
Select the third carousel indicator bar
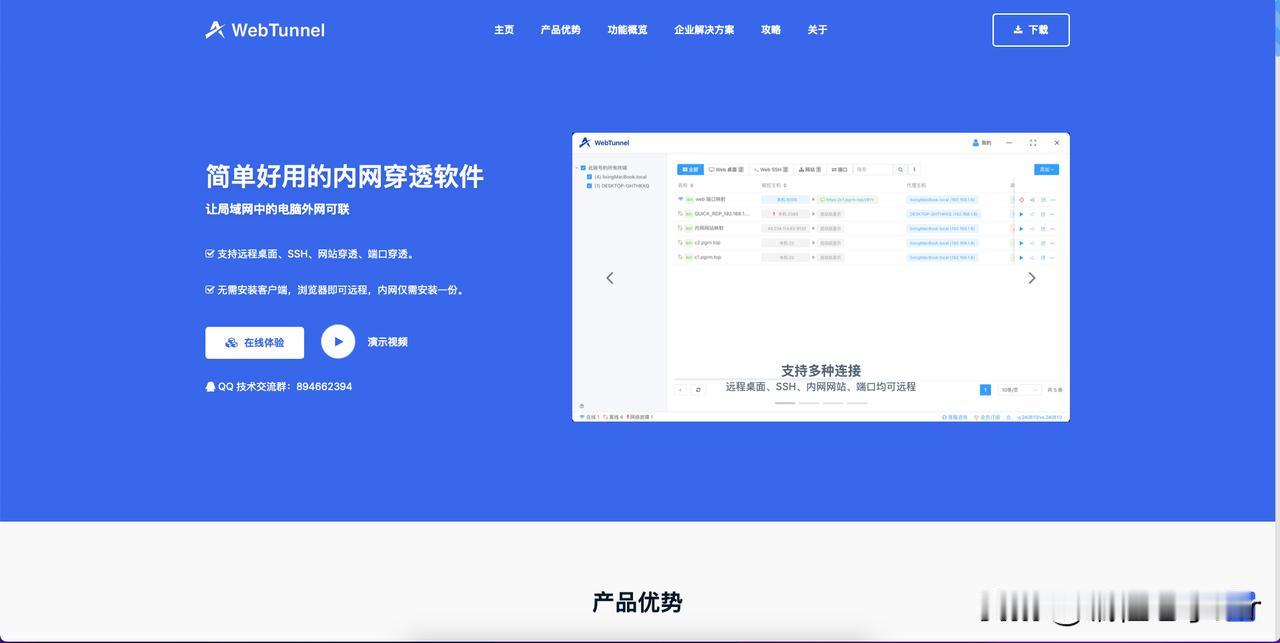pos(833,403)
